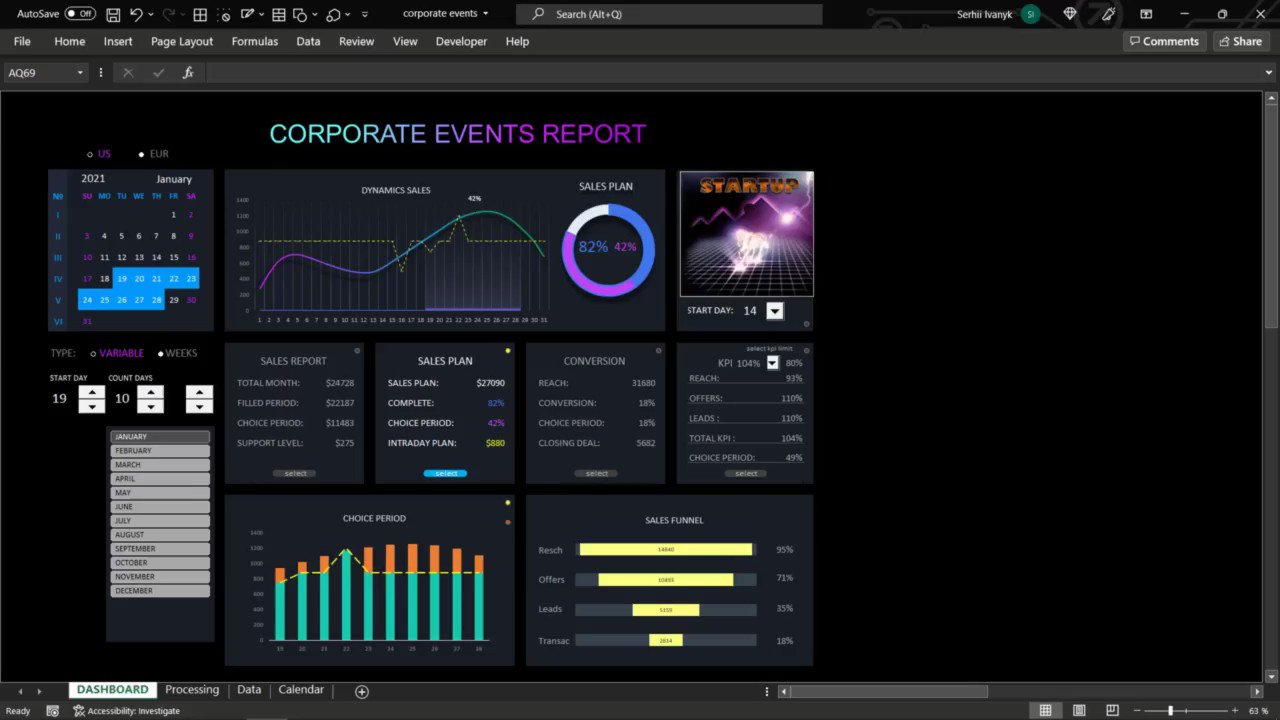Switch to Calendar sheet tab
1280x720 pixels.
click(301, 690)
